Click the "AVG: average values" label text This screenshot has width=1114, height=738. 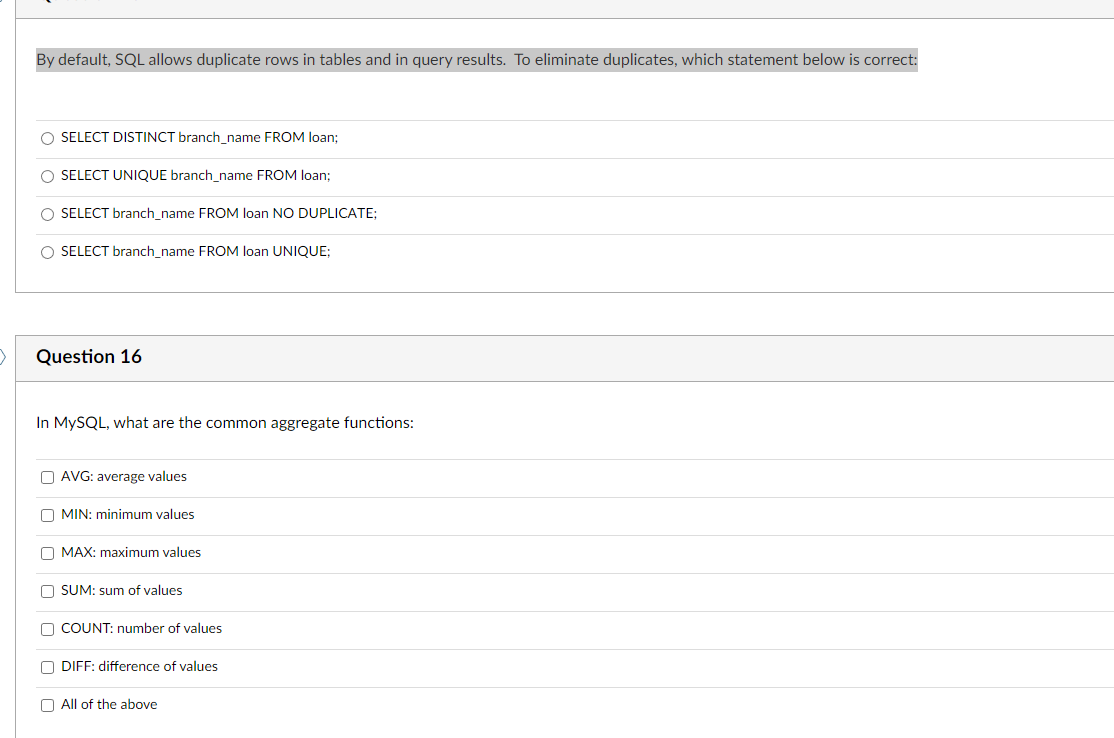coord(123,476)
